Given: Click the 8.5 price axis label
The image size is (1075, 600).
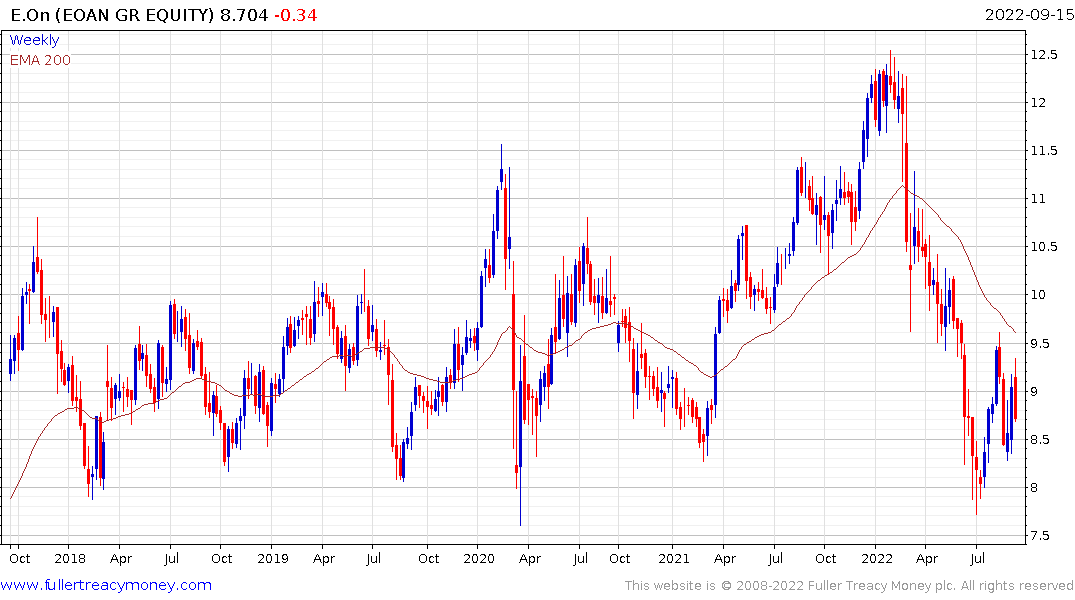Looking at the screenshot, I should pyautogui.click(x=1039, y=440).
